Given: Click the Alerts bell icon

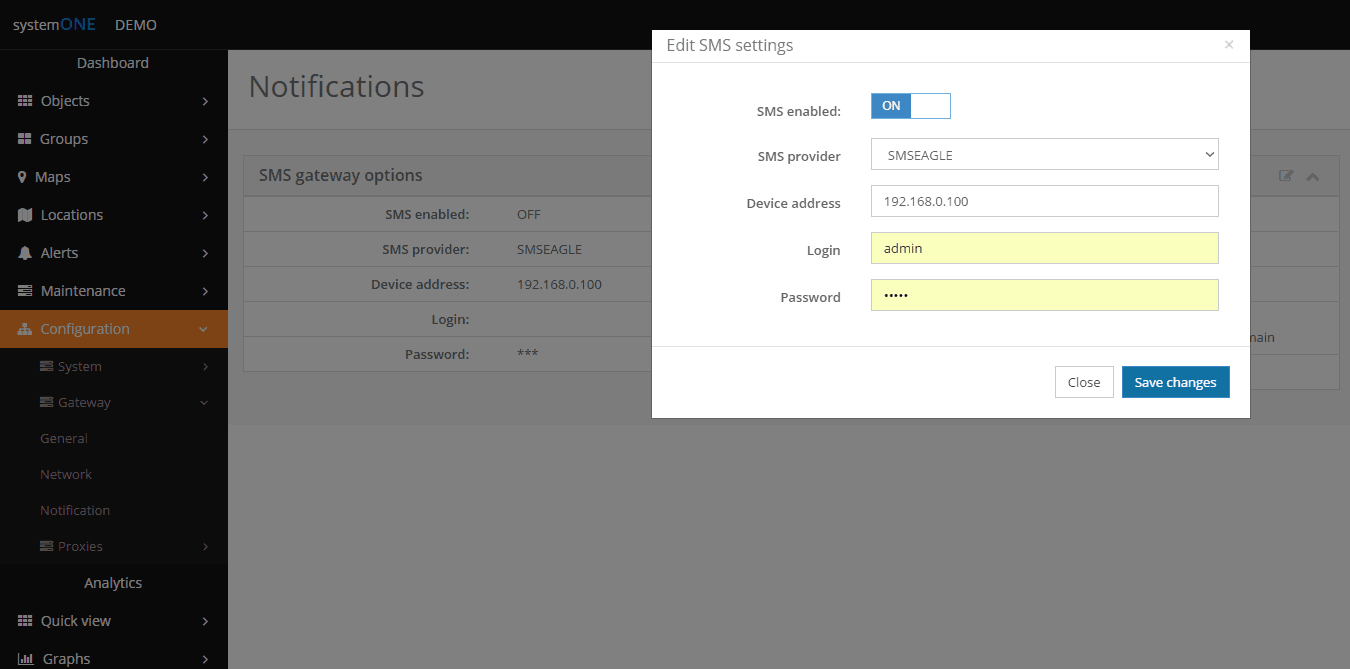Looking at the screenshot, I should tap(25, 253).
